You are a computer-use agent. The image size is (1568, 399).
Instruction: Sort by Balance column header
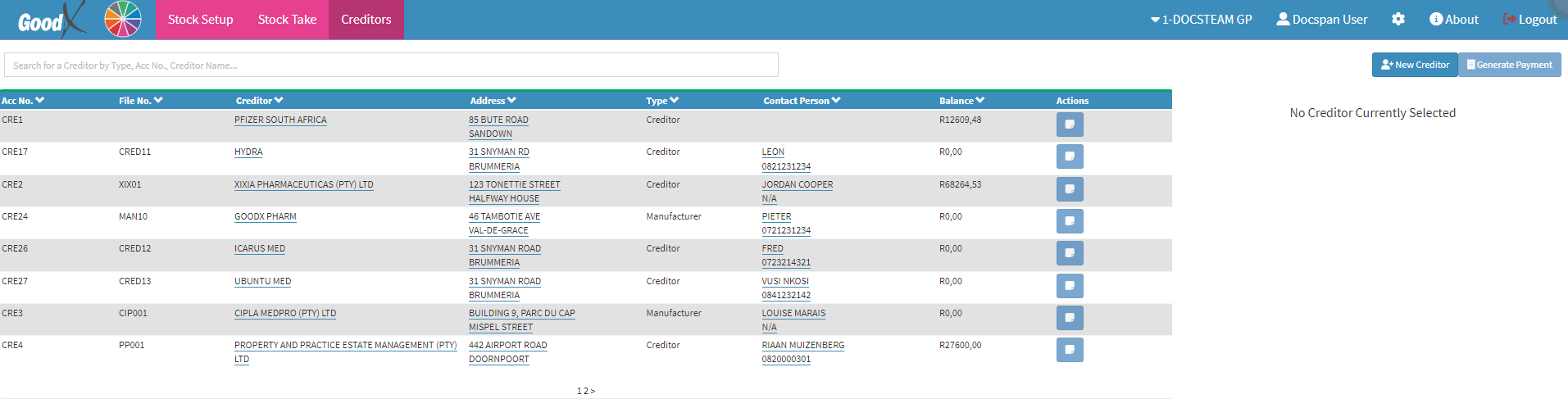961,101
